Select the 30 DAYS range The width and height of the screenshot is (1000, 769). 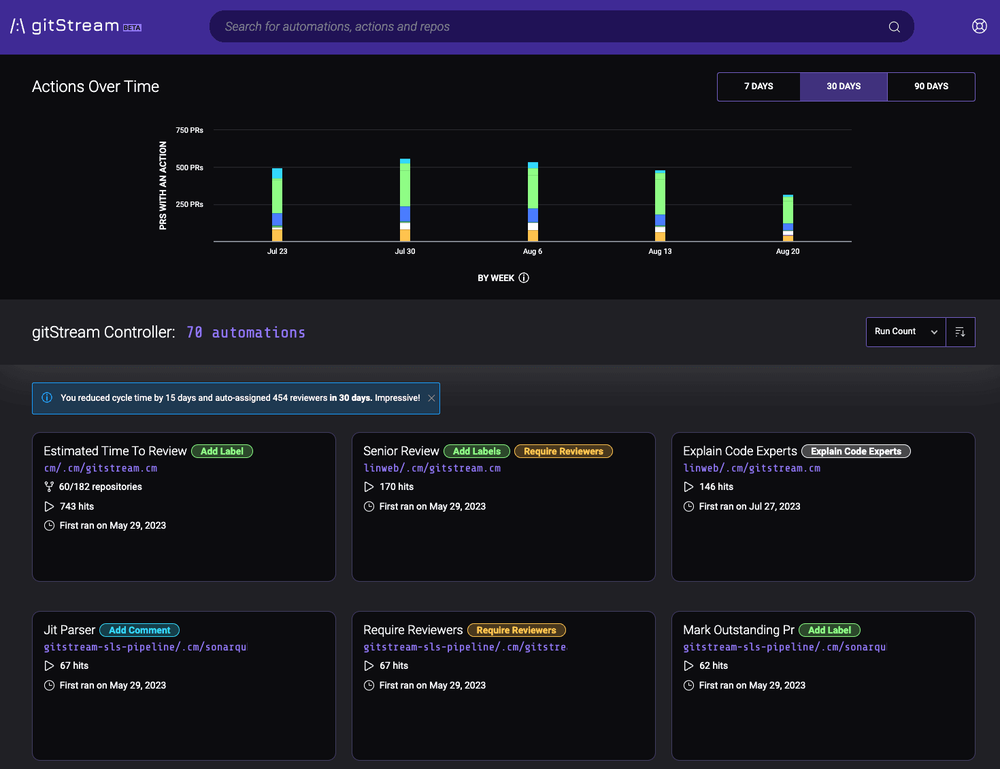pyautogui.click(x=843, y=87)
